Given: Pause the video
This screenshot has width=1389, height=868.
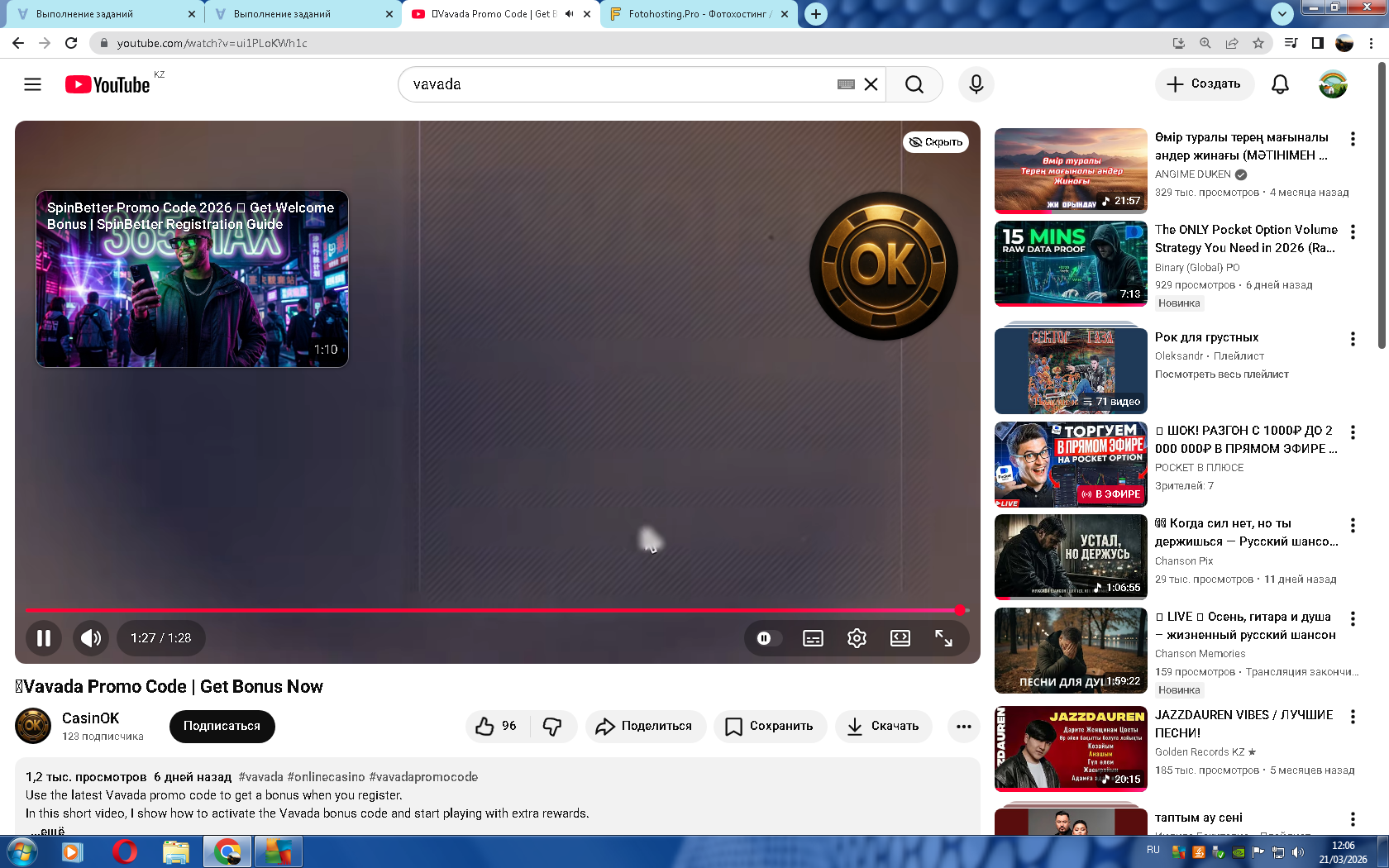Looking at the screenshot, I should pos(44,638).
